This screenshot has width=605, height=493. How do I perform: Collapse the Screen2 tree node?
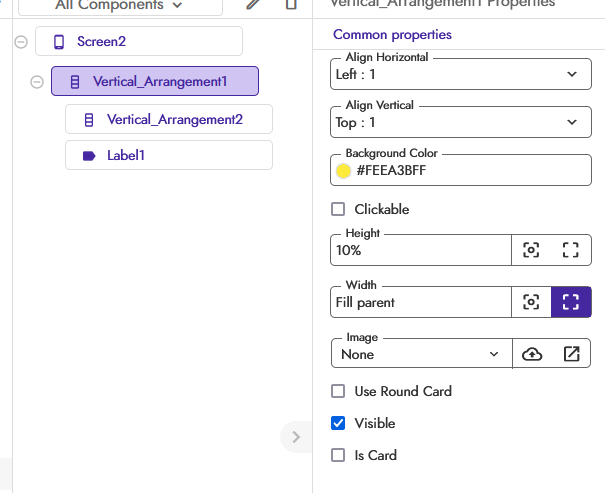[x=21, y=42]
